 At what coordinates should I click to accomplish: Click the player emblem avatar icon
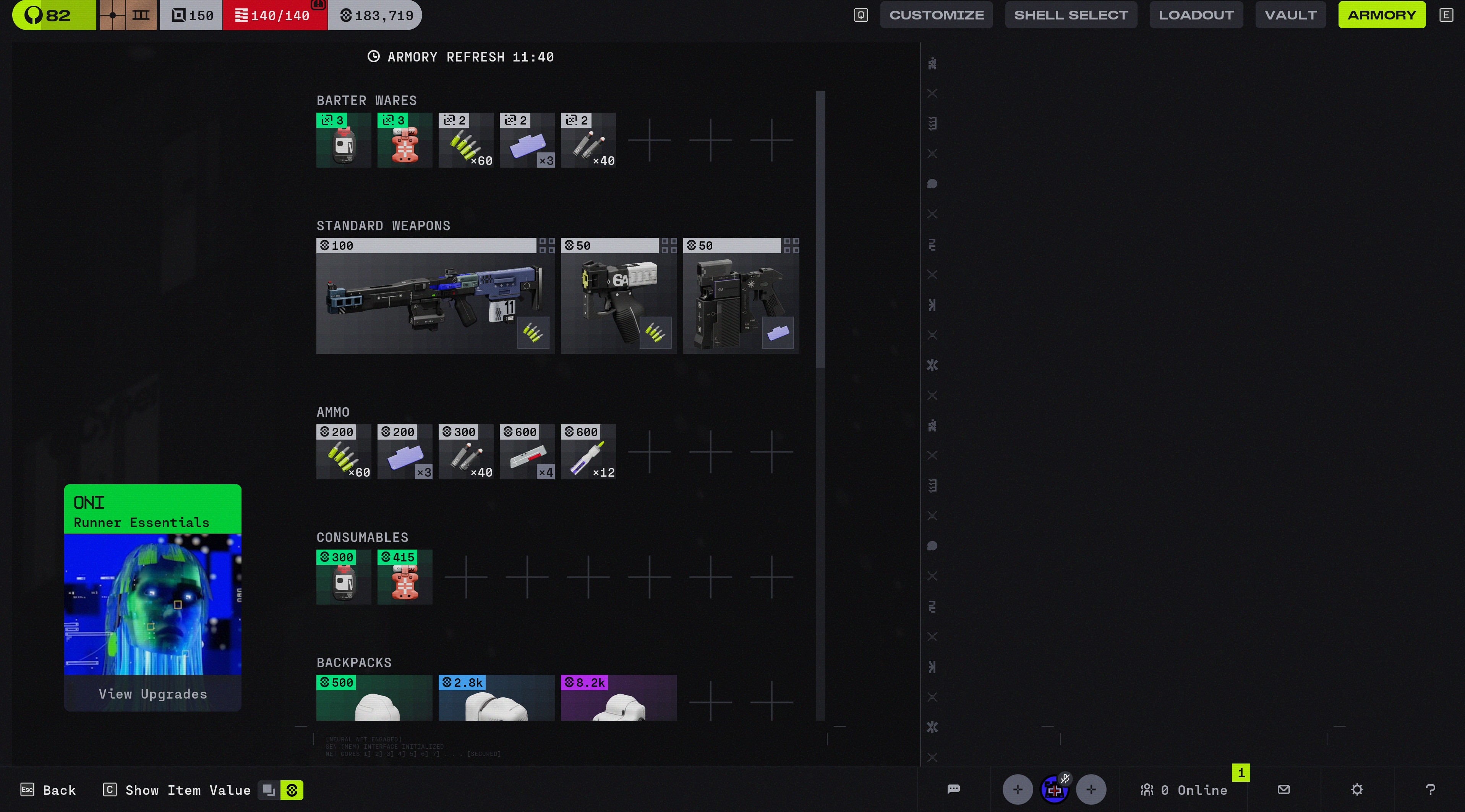[x=1054, y=790]
